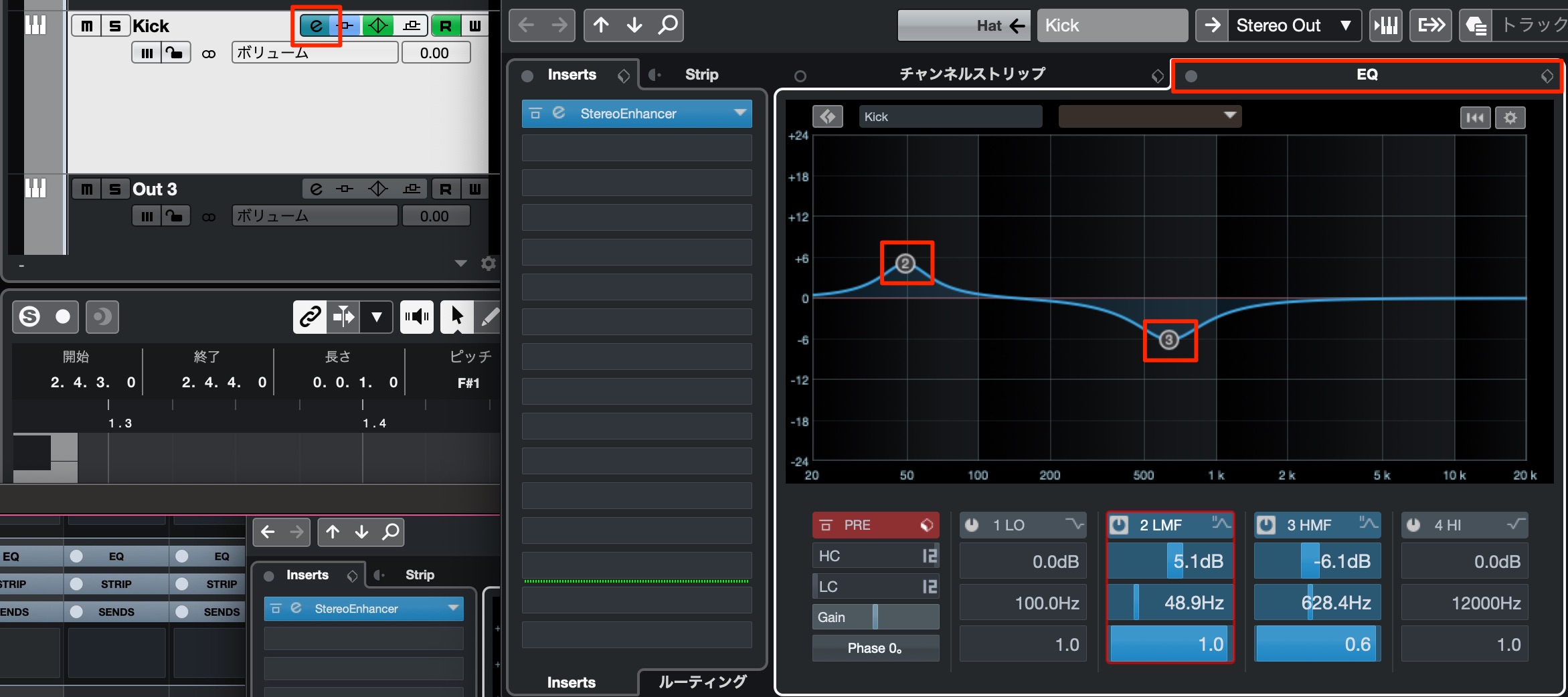Mute the Out 3 track
Viewport: 1568px width, 697px height.
point(86,189)
